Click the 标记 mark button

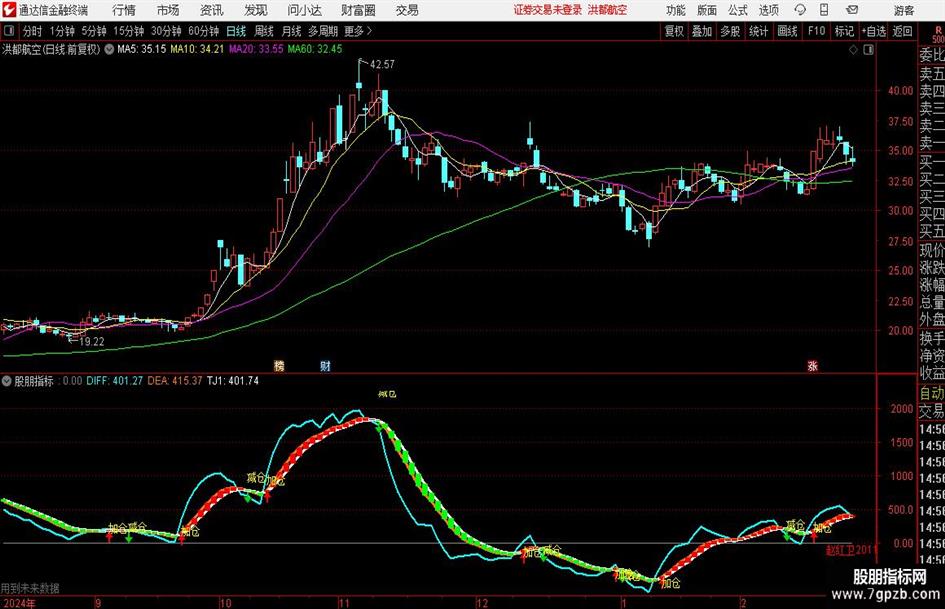844,31
